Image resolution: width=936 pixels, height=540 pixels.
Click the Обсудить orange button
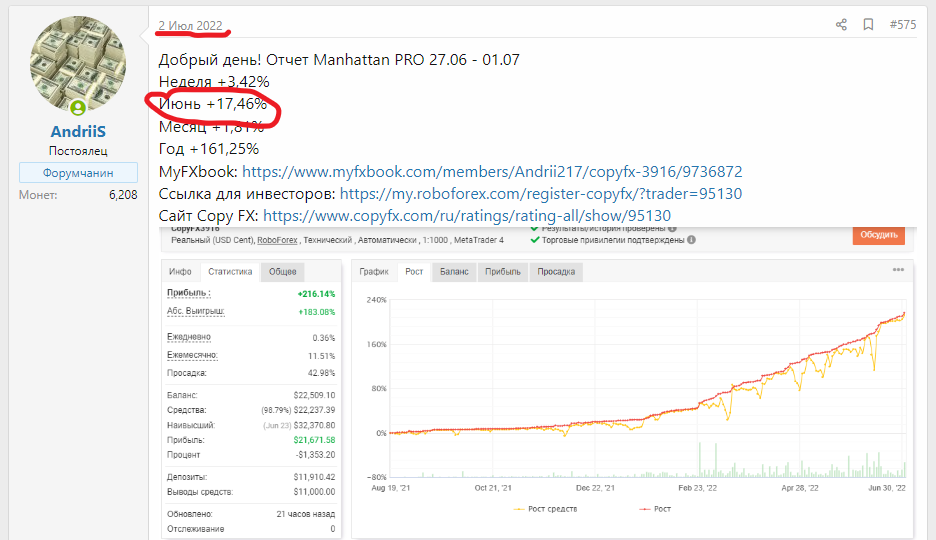click(x=879, y=234)
